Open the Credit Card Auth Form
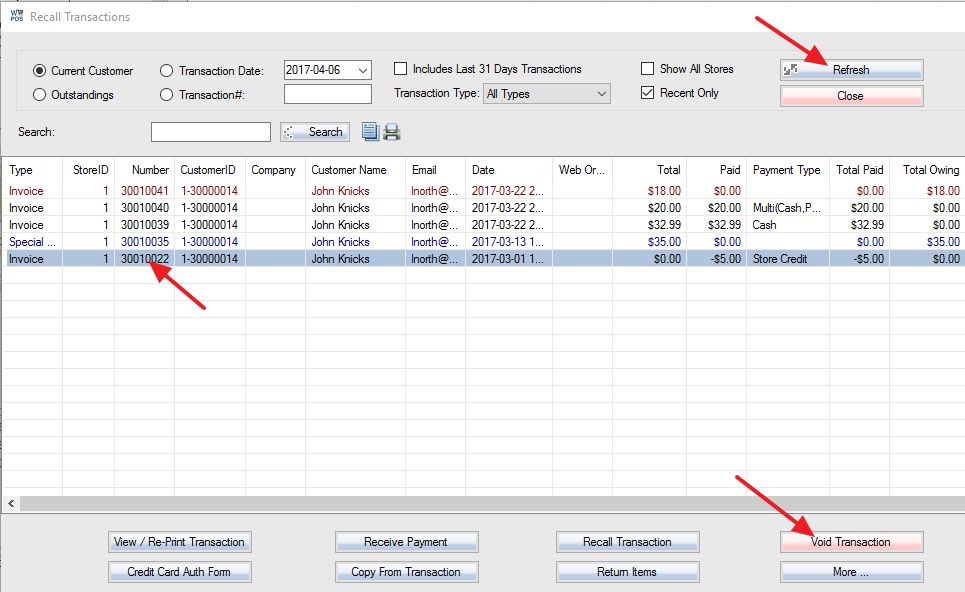965x592 pixels. point(179,572)
